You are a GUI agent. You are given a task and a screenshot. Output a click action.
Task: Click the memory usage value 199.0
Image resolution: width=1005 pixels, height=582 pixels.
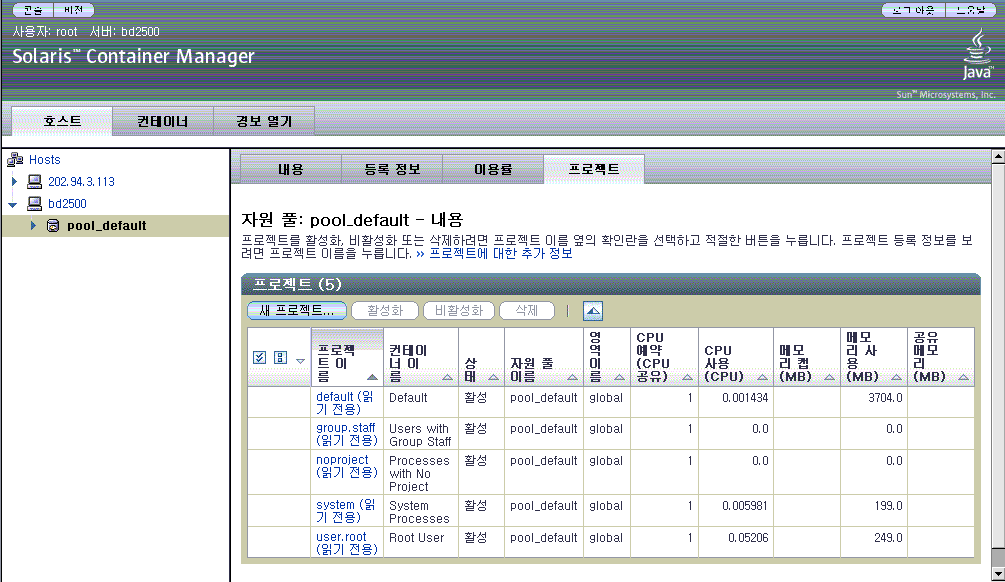coord(888,506)
